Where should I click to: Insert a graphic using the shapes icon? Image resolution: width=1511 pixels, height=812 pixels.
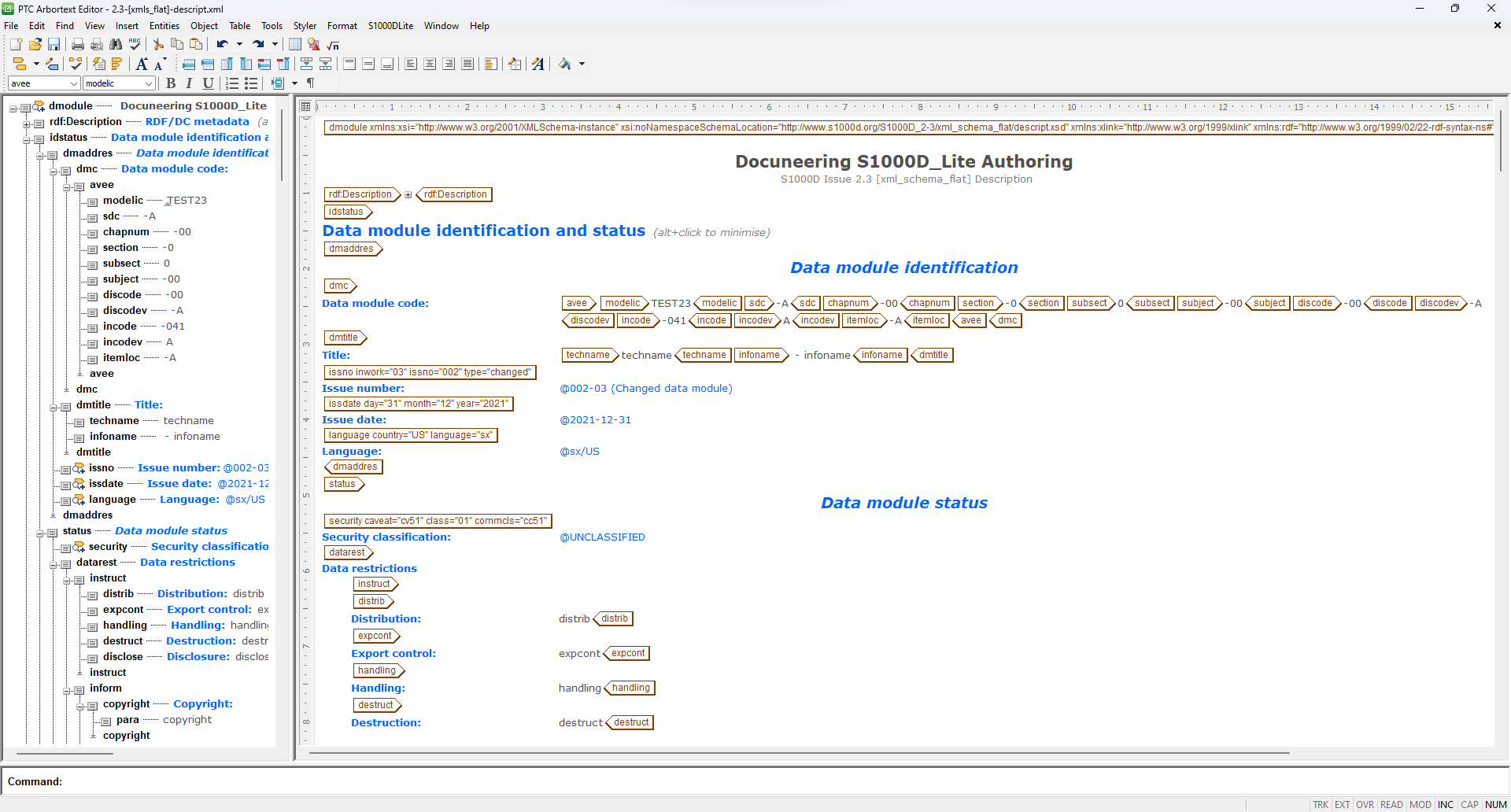click(x=314, y=45)
